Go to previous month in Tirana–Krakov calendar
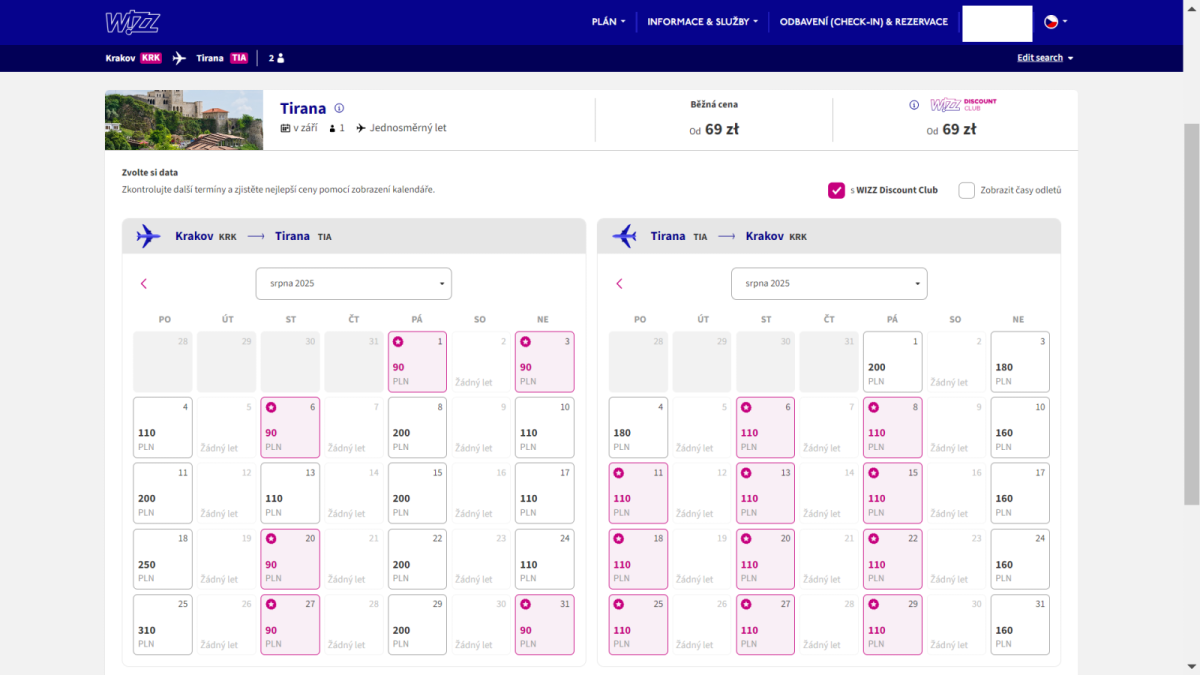This screenshot has width=1200, height=675. [x=619, y=284]
